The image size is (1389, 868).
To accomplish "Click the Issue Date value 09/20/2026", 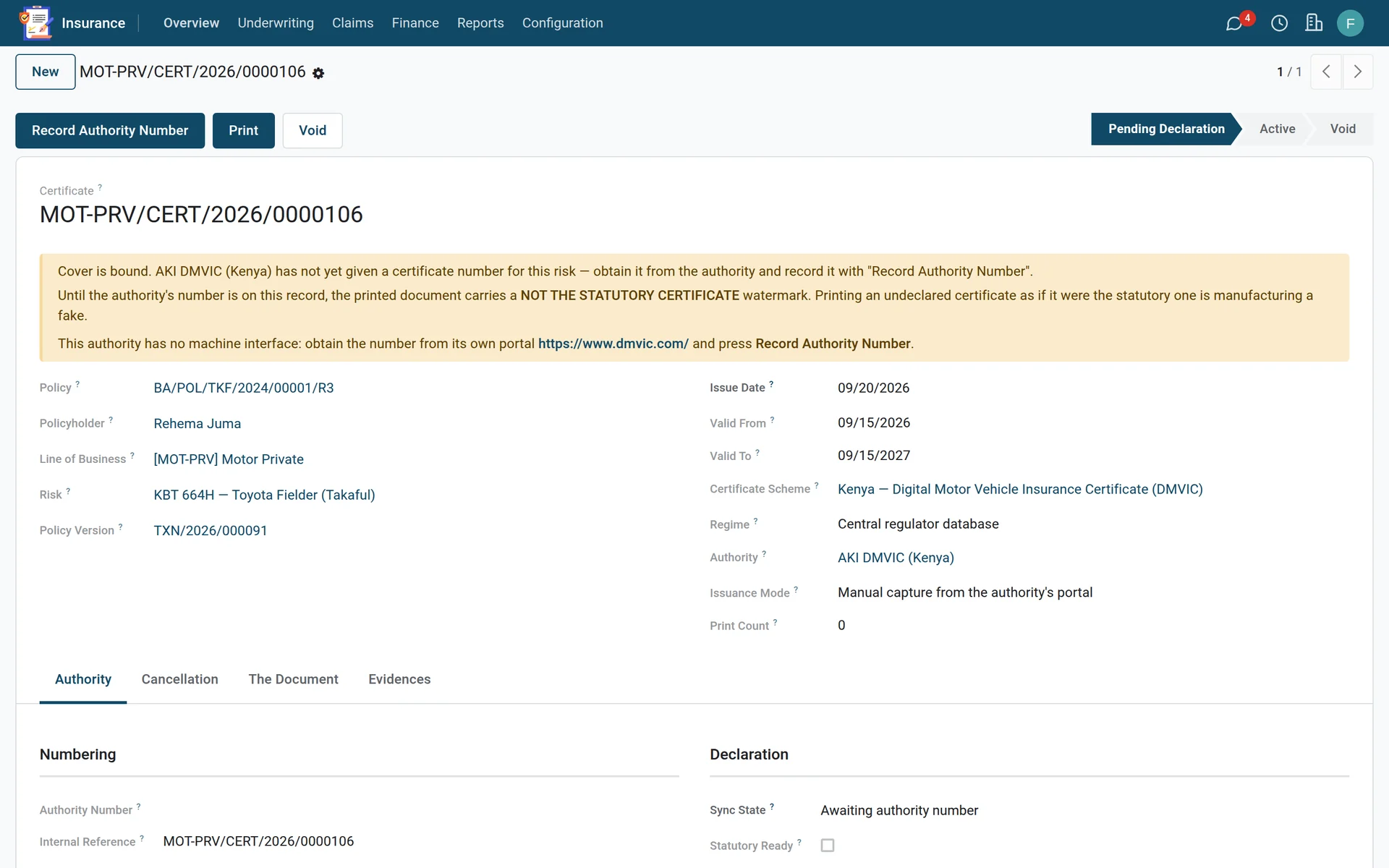I will tap(873, 388).
